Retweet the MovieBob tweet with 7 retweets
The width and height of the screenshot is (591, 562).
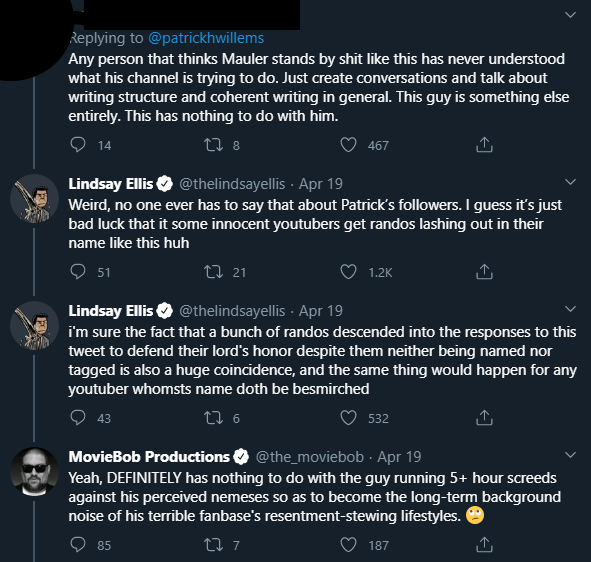(x=213, y=545)
